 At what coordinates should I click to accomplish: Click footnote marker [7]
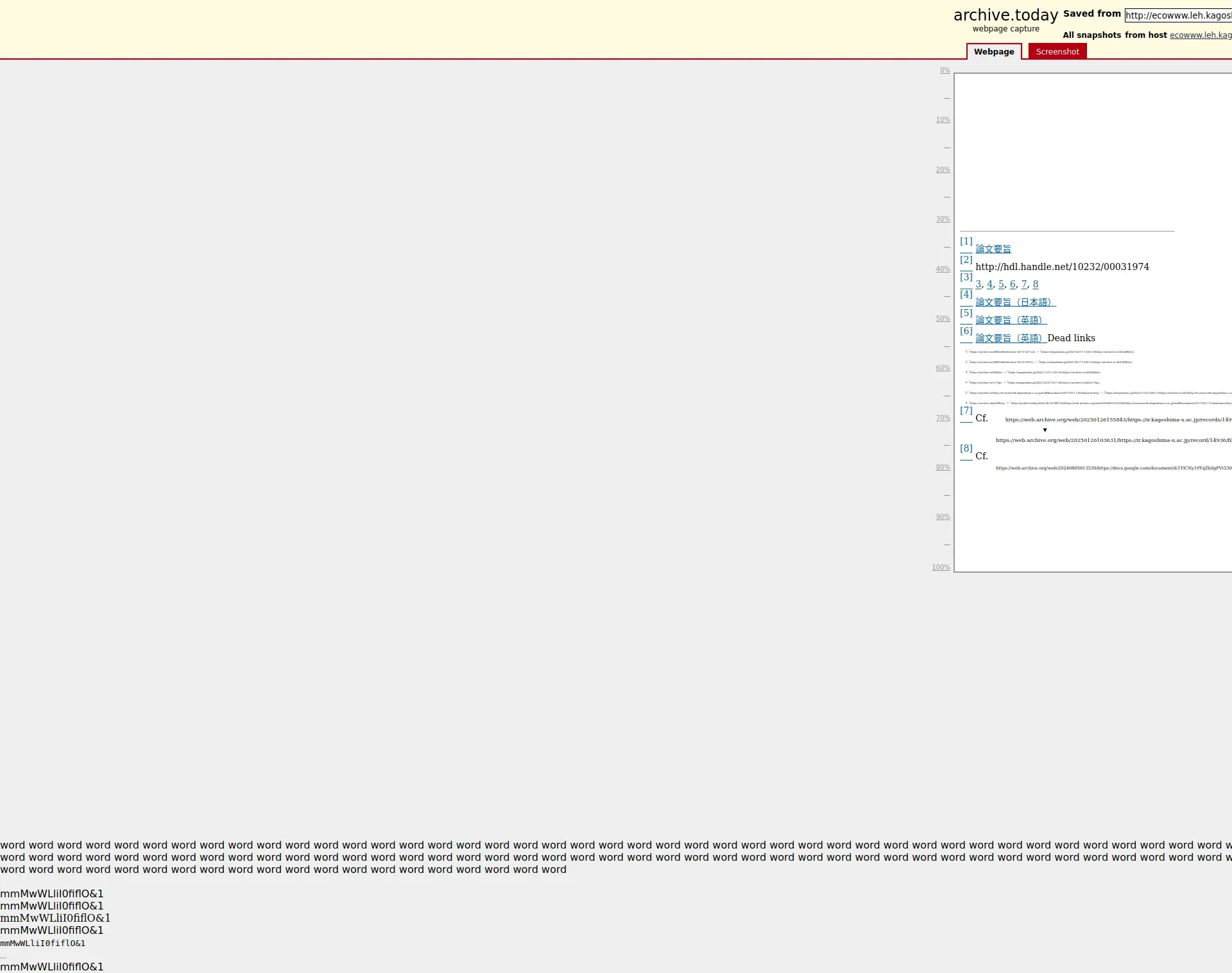point(966,410)
